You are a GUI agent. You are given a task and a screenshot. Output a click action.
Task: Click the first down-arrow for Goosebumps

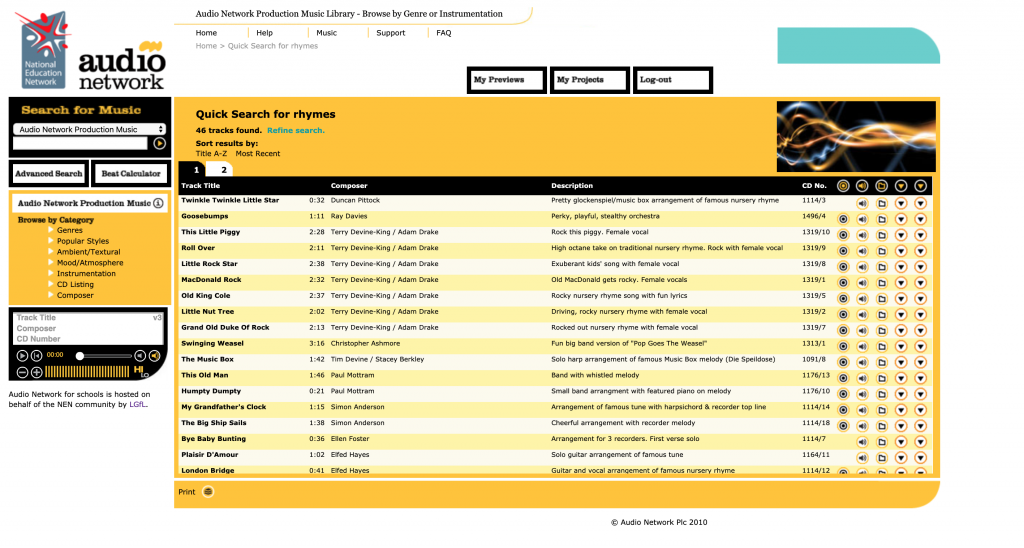click(901, 219)
